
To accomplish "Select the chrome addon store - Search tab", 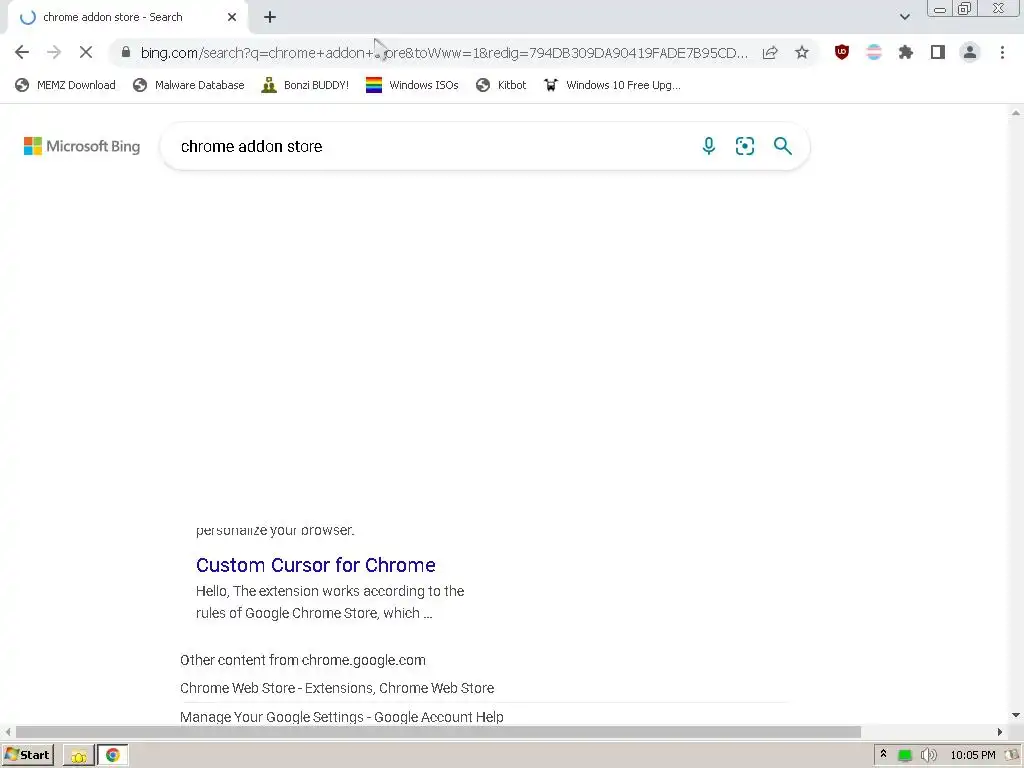I will pos(127,17).
